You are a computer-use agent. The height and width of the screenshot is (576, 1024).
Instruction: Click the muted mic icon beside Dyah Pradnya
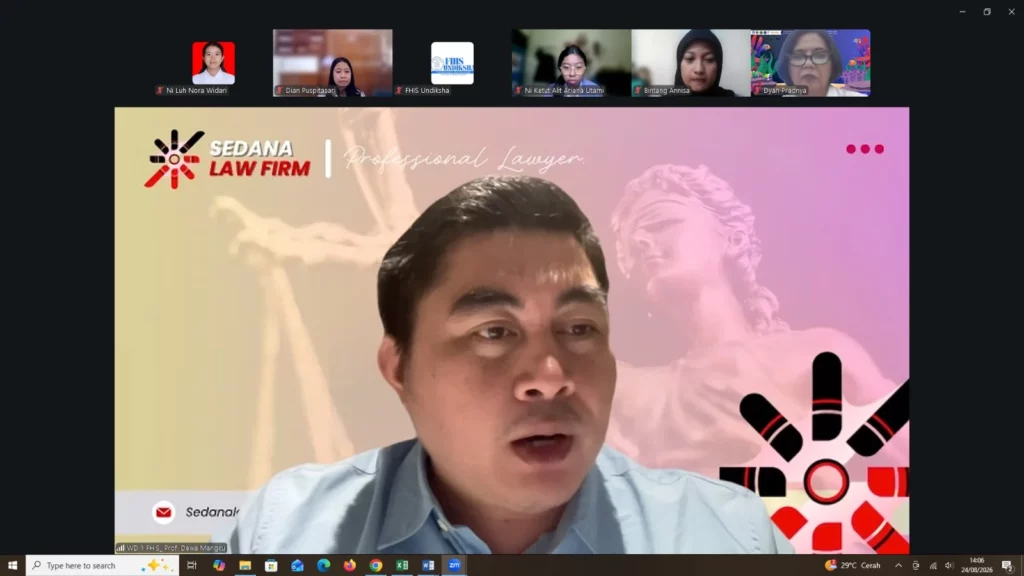[758, 91]
